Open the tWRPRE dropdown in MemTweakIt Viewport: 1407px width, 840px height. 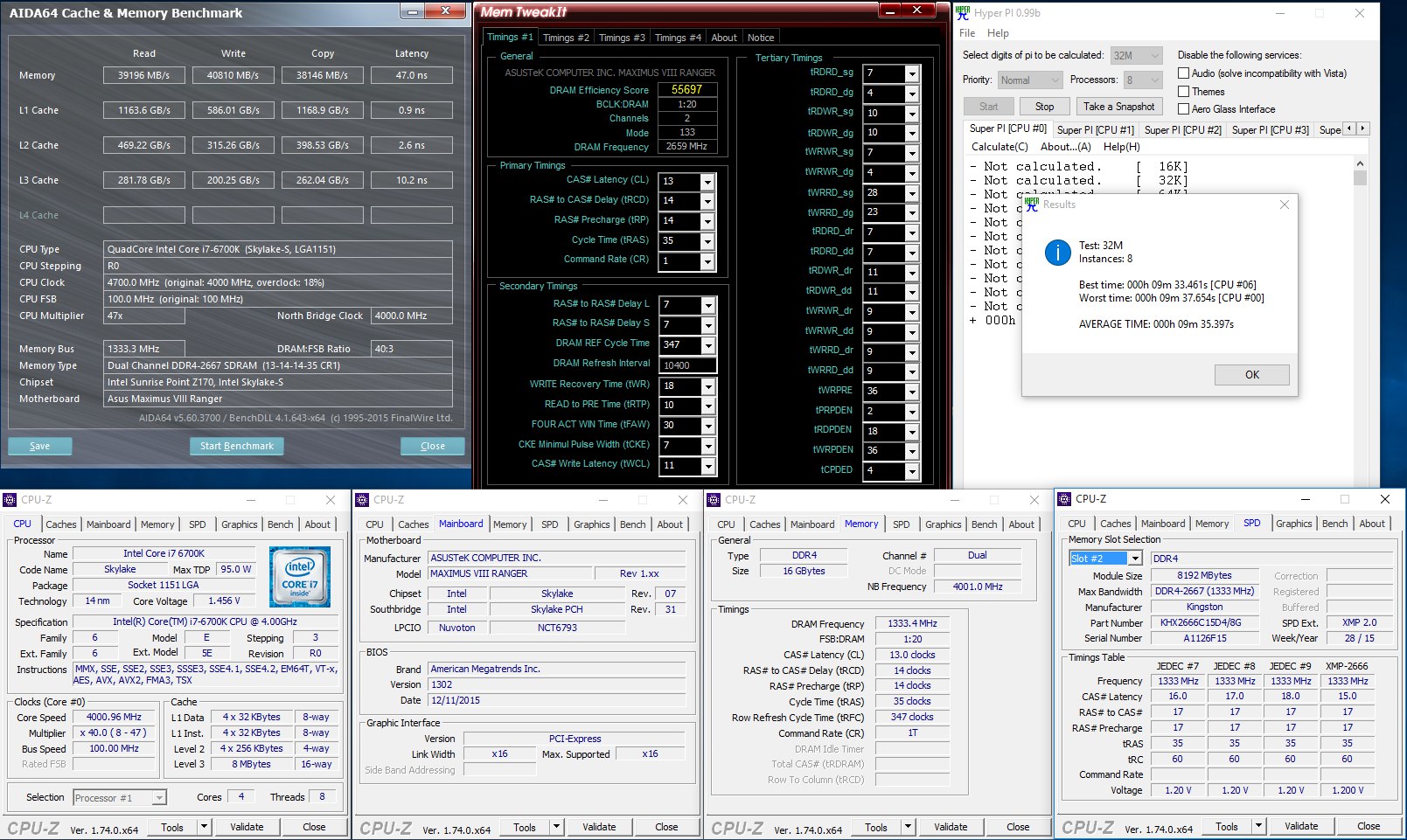click(912, 392)
